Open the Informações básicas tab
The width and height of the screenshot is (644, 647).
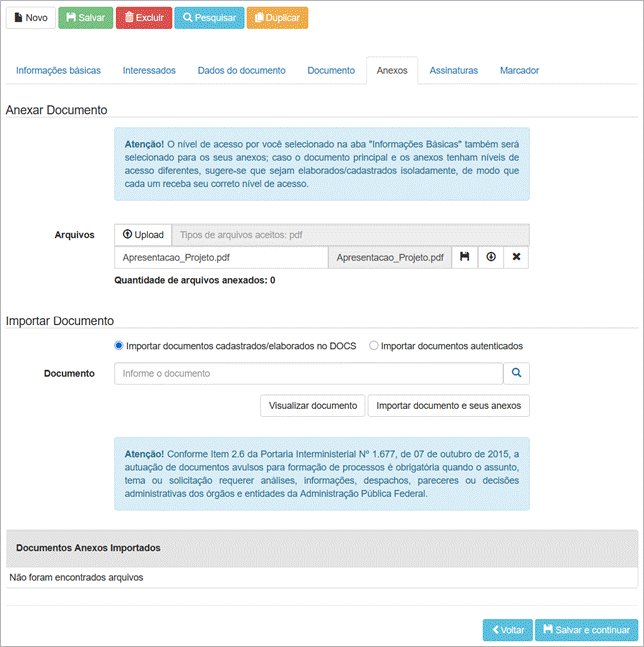tap(58, 71)
